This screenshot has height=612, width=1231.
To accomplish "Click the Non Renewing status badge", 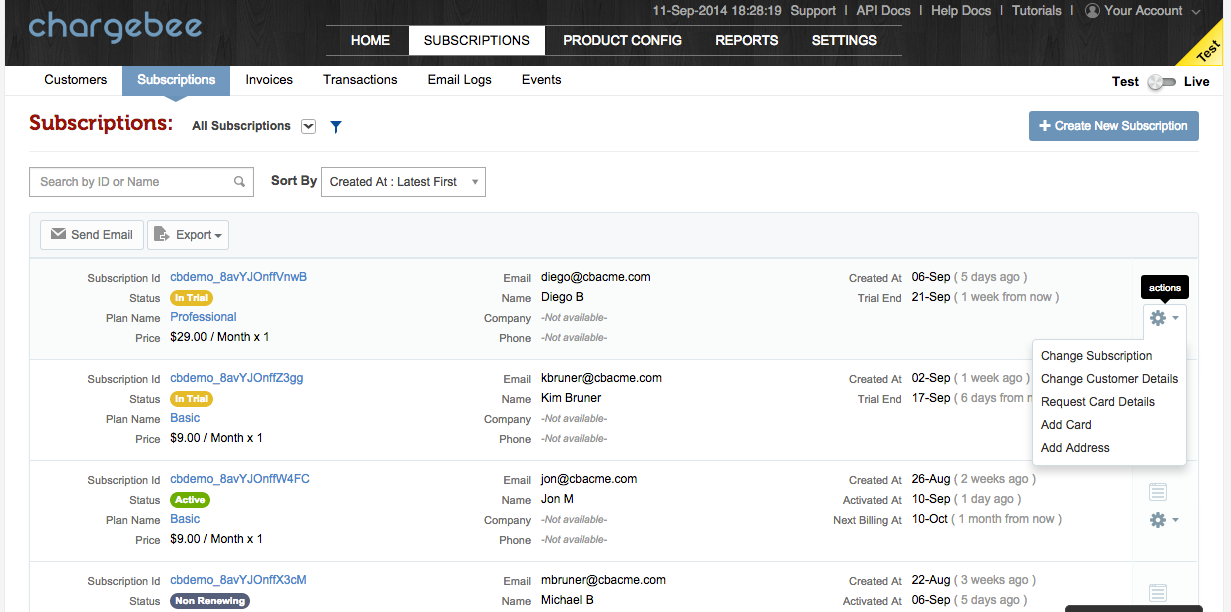I will click(209, 601).
